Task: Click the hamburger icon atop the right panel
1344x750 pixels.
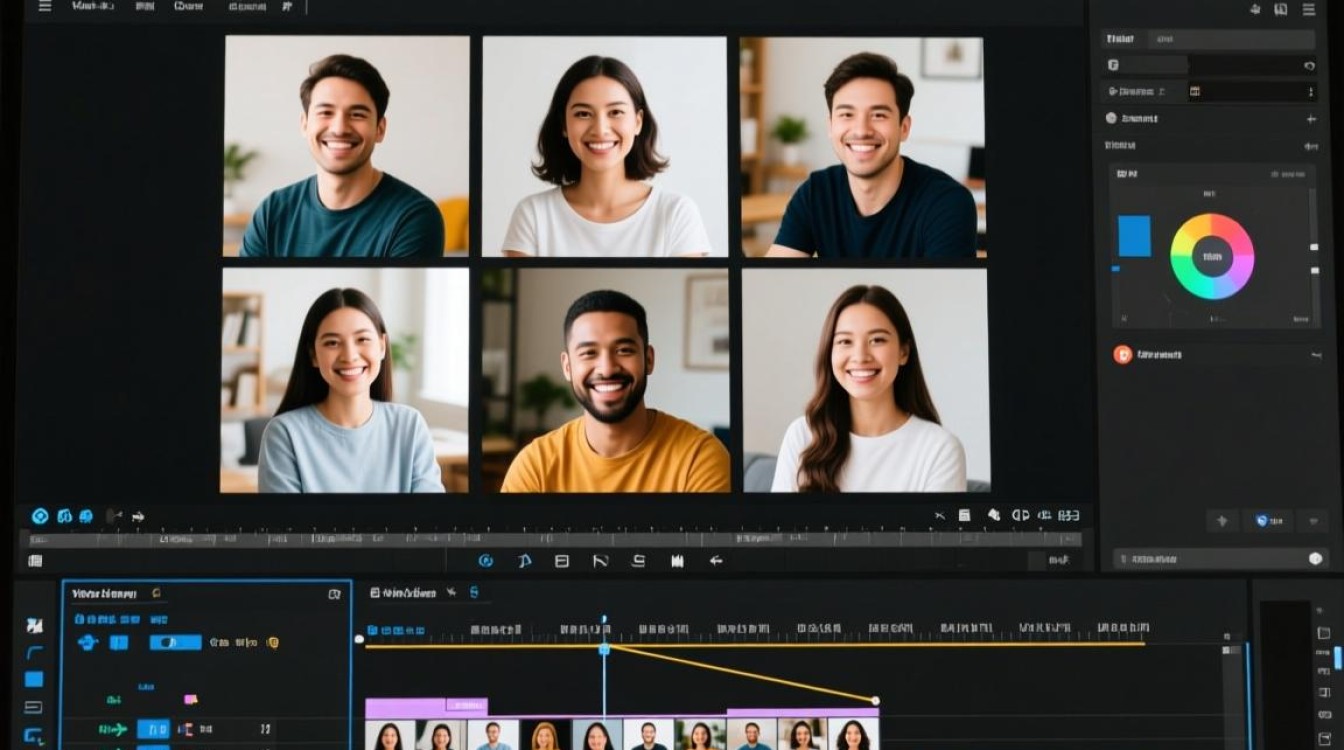Action: 1308,9
